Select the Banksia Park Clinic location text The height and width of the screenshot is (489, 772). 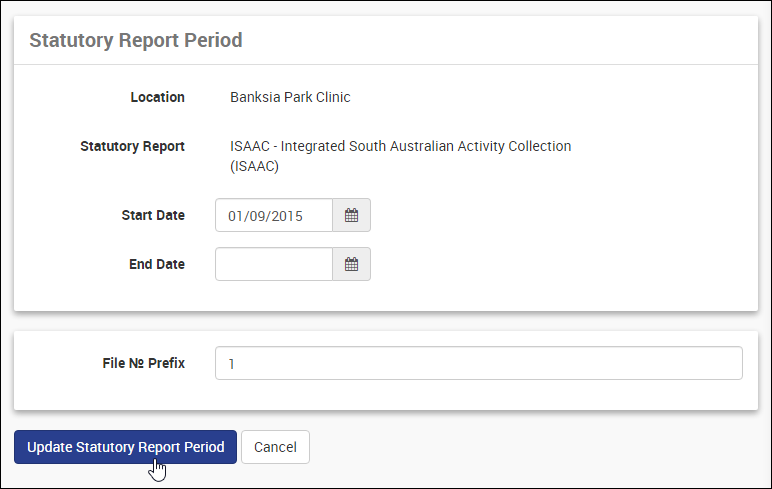290,97
